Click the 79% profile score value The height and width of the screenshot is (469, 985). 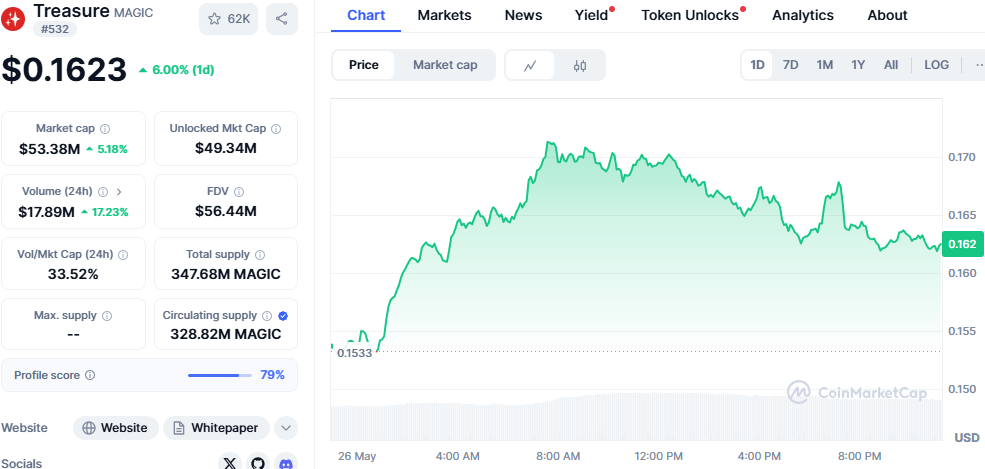pyautogui.click(x=273, y=375)
